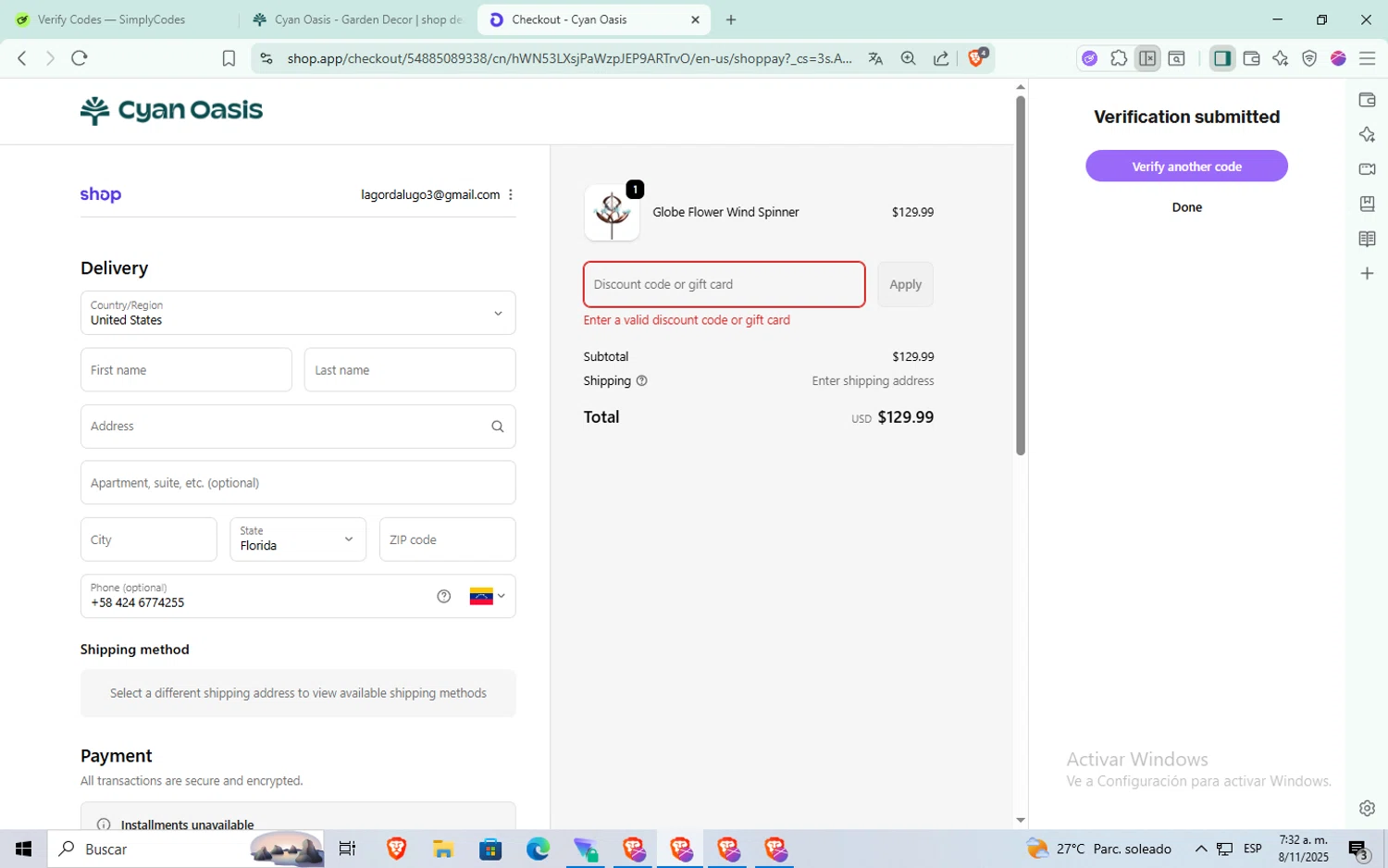Click the Cyan Oasis logo
1388x868 pixels.
172,110
